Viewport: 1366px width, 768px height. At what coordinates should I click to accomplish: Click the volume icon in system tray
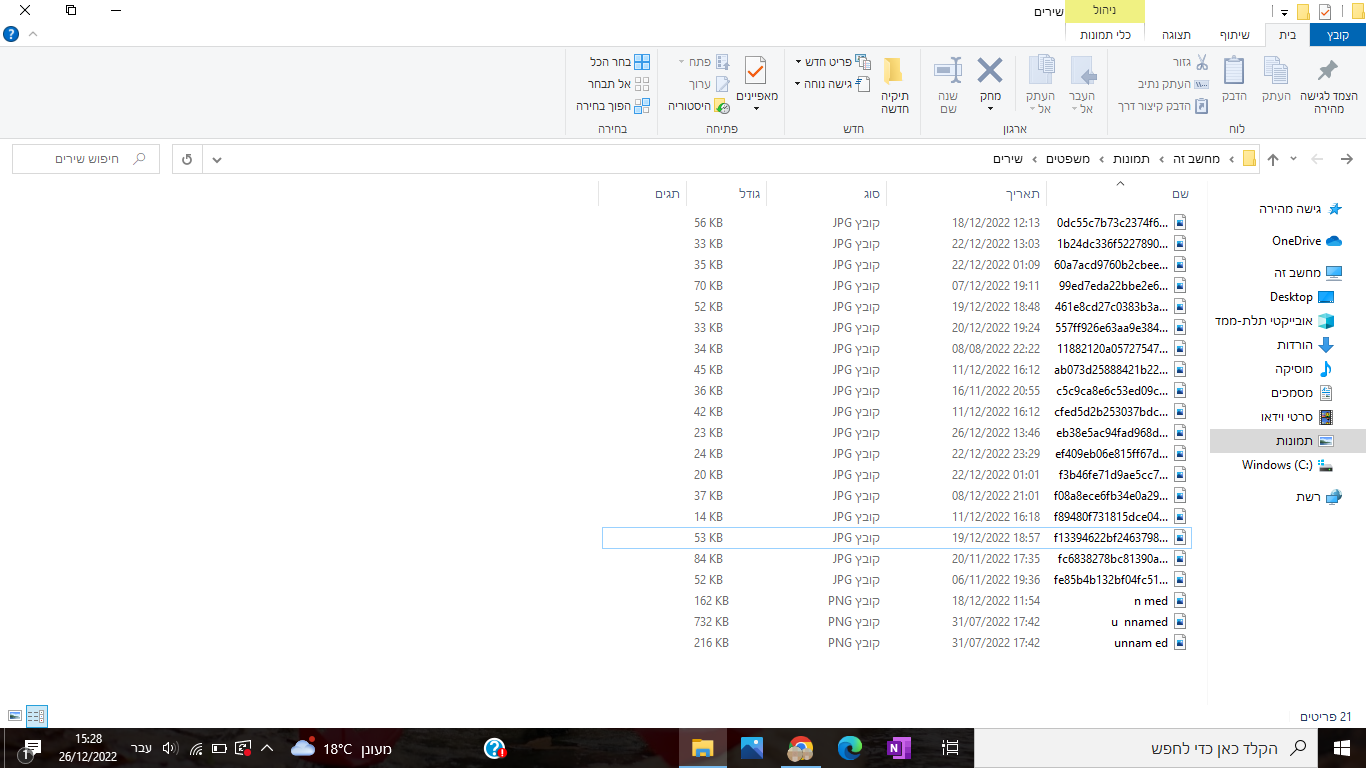(168, 748)
